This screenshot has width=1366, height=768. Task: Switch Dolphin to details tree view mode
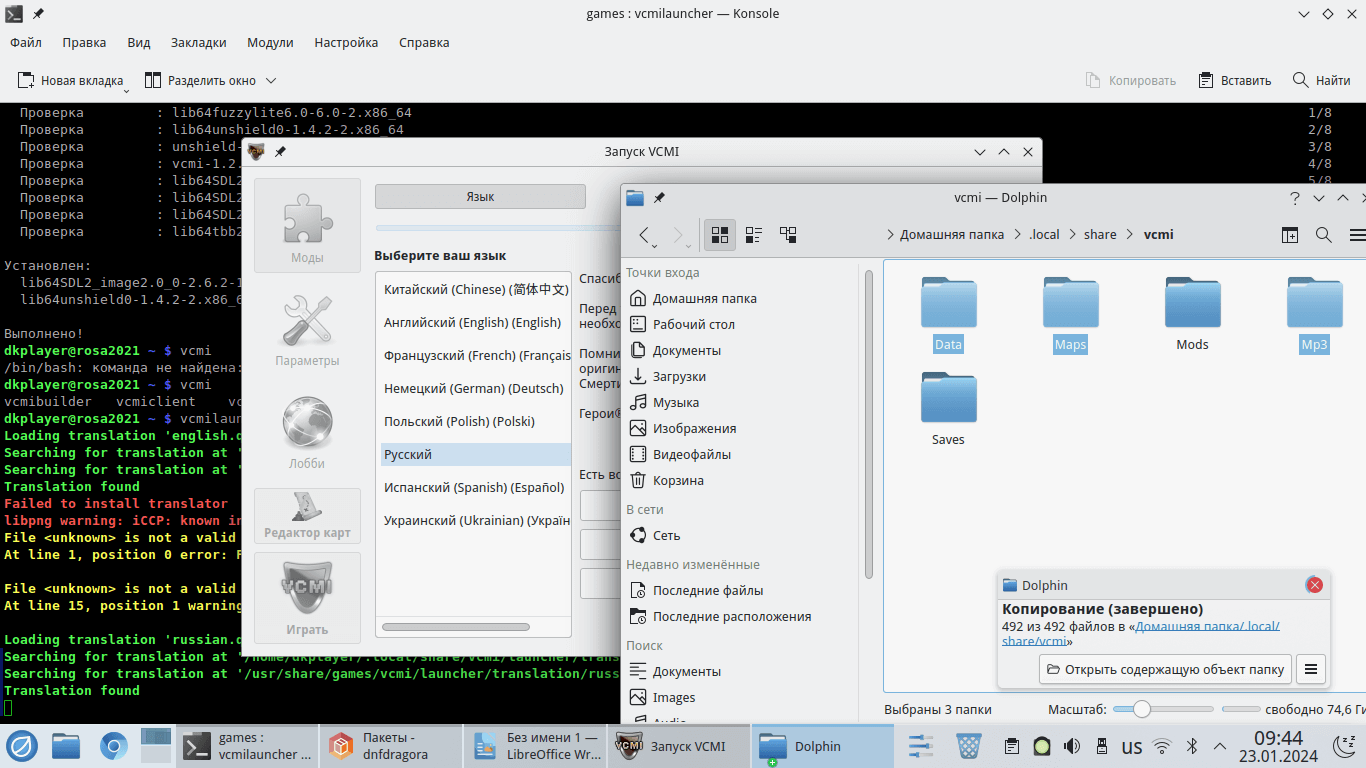pos(788,235)
